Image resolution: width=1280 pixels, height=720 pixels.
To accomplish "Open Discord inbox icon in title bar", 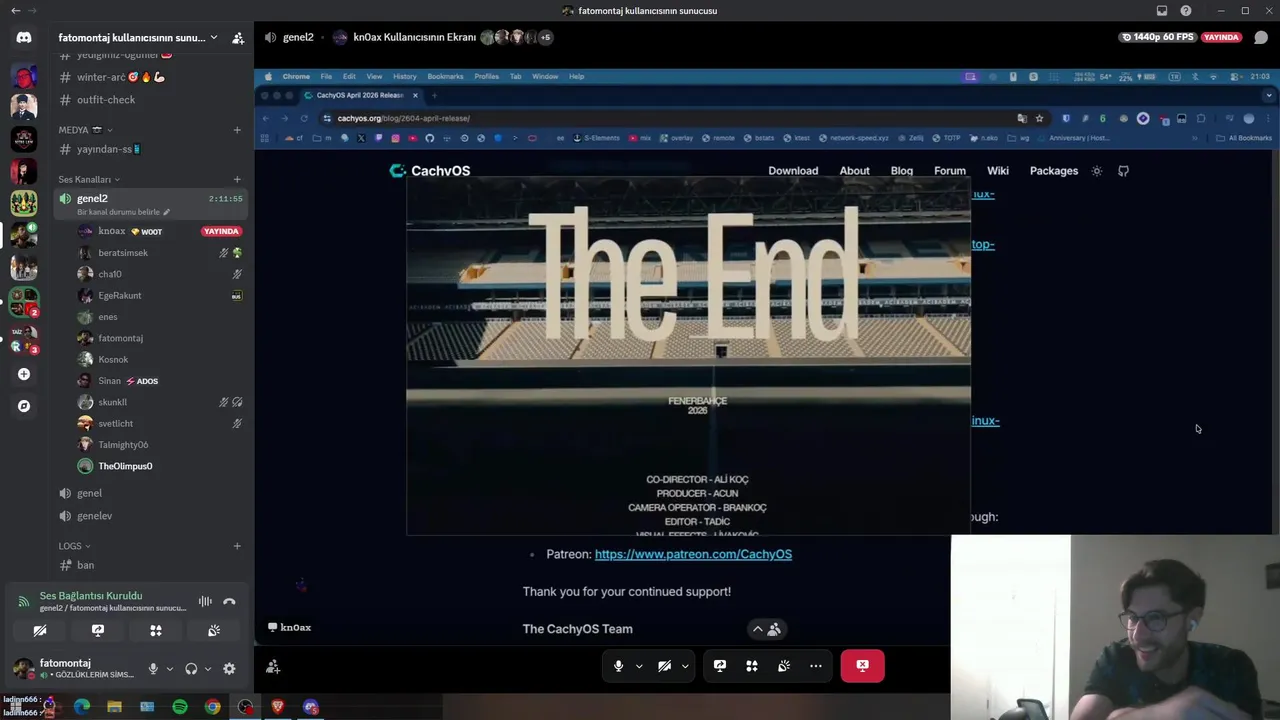I will (x=1162, y=11).
